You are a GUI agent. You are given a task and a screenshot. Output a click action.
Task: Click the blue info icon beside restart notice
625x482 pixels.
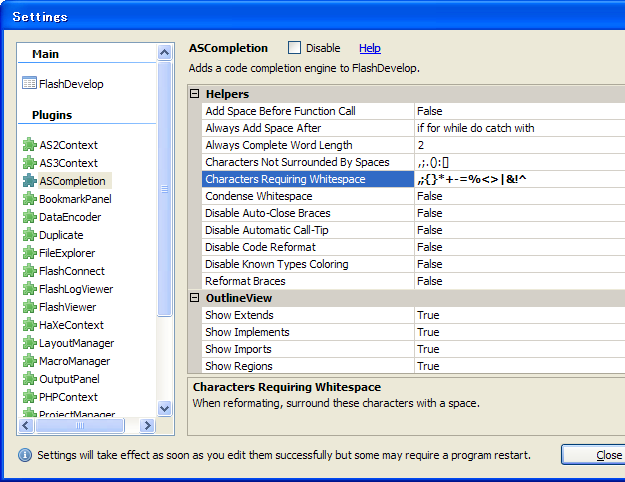25,455
